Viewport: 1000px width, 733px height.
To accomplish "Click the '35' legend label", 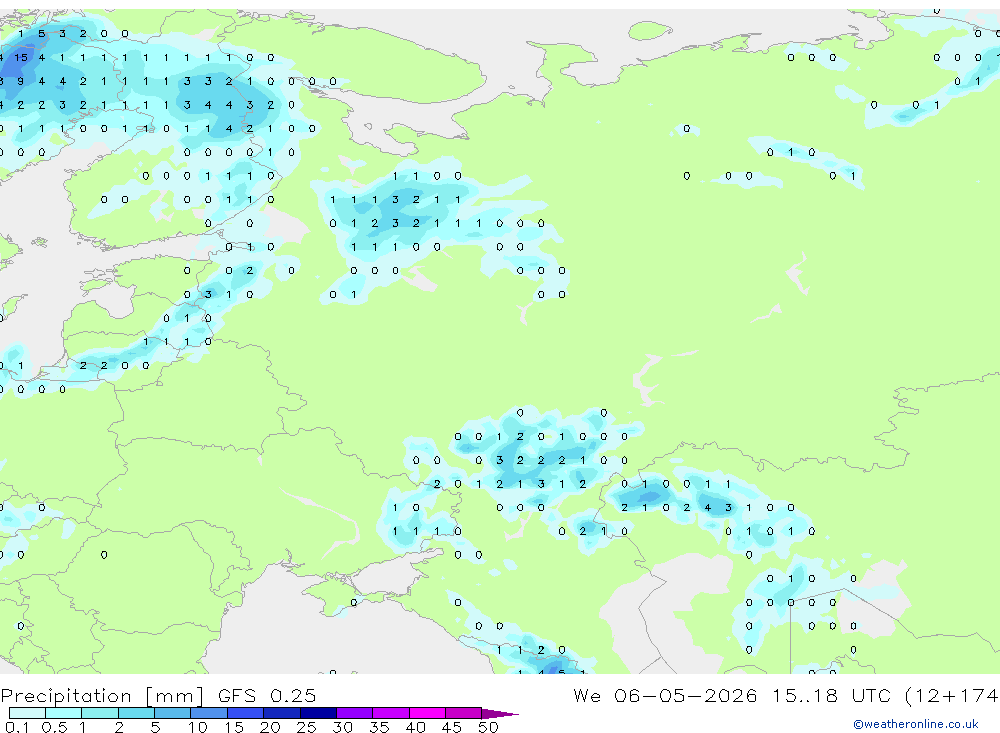I will click(379, 727).
